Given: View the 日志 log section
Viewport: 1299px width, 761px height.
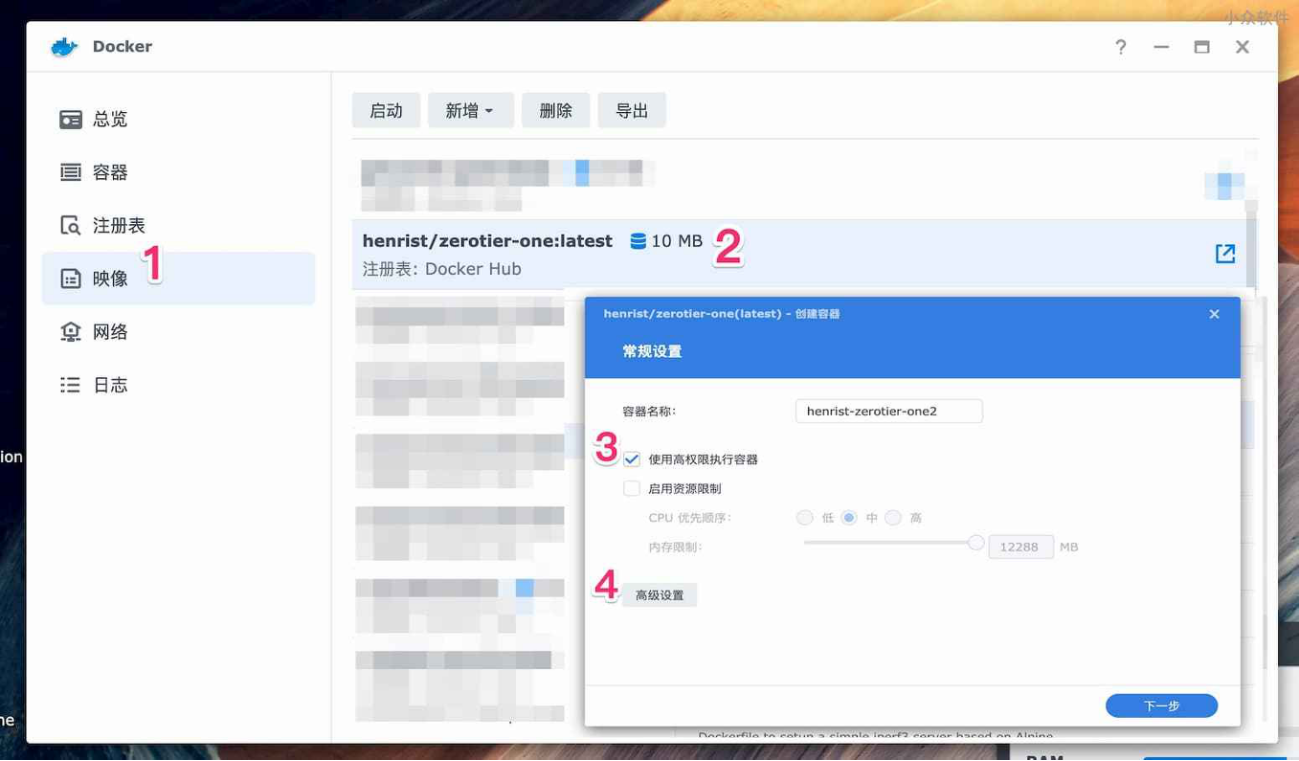Looking at the screenshot, I should click(178, 384).
